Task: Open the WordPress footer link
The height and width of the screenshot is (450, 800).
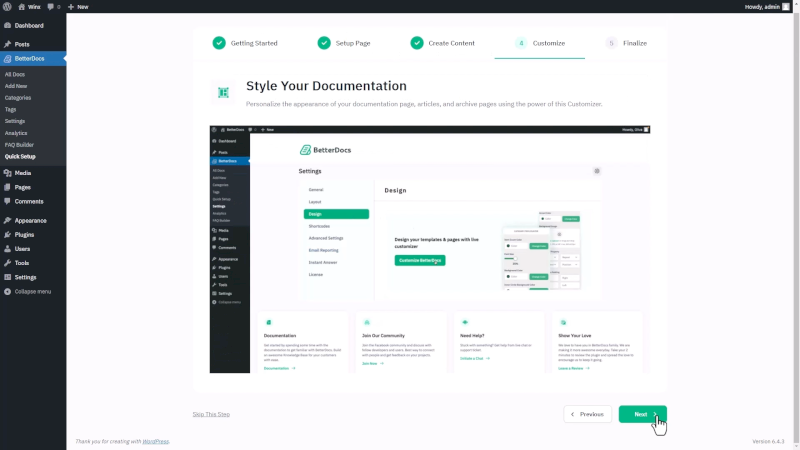Action: [x=156, y=441]
